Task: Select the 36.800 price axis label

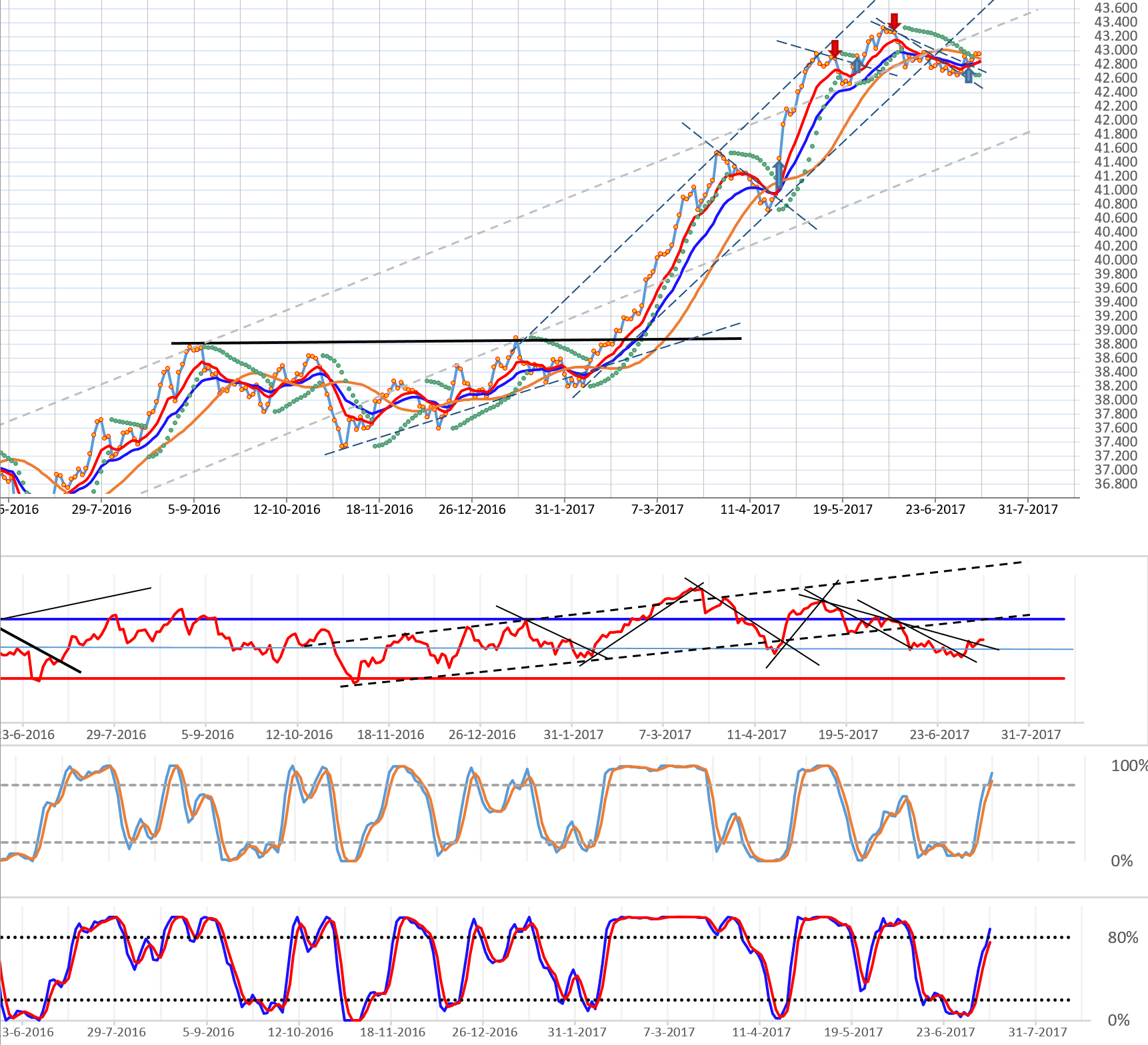Action: (x=1116, y=484)
